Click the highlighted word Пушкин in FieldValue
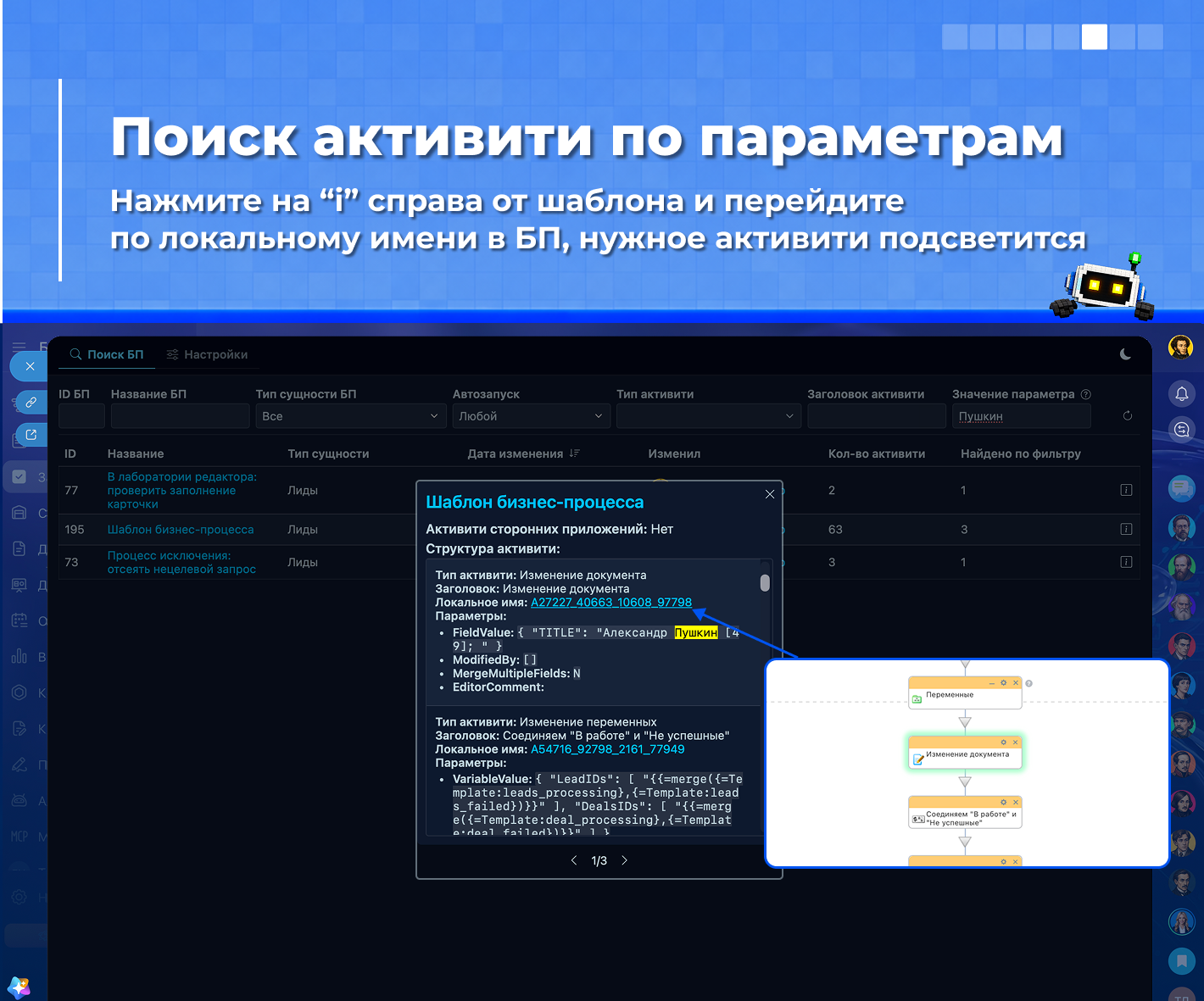 click(696, 632)
